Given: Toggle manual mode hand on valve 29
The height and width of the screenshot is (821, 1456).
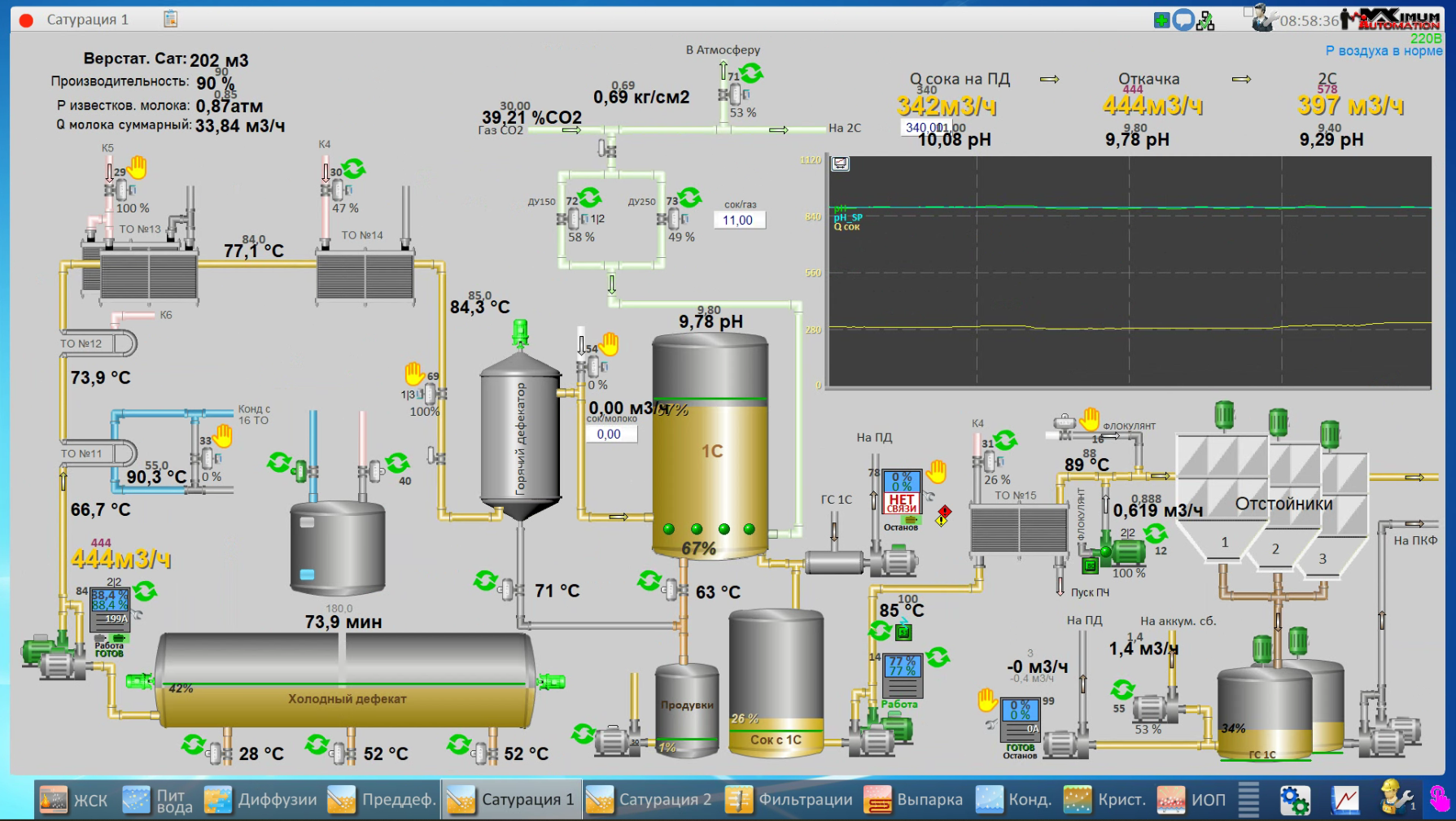Looking at the screenshot, I should (x=138, y=167).
